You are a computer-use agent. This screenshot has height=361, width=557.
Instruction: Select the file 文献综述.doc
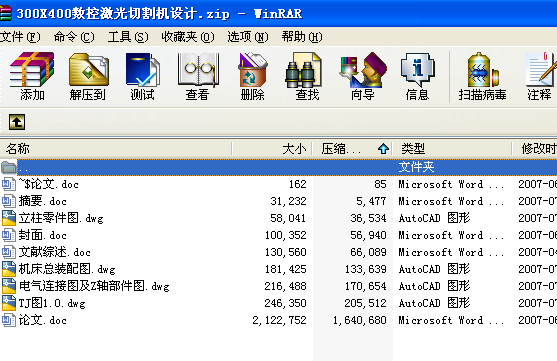55,252
